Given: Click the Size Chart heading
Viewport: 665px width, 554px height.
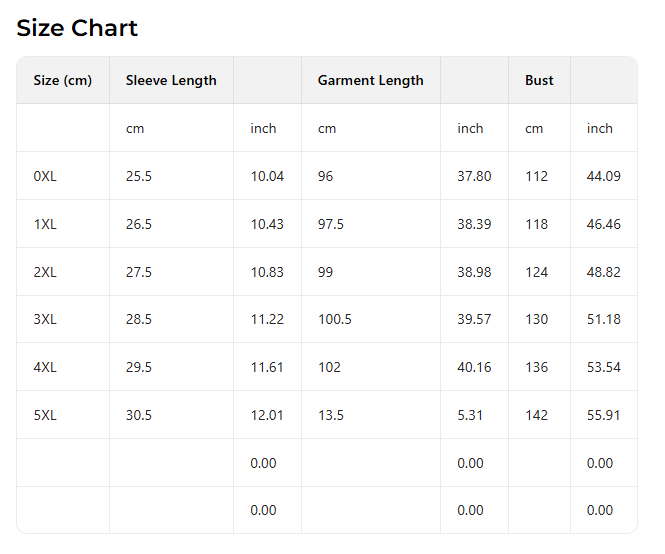Looking at the screenshot, I should tap(77, 28).
